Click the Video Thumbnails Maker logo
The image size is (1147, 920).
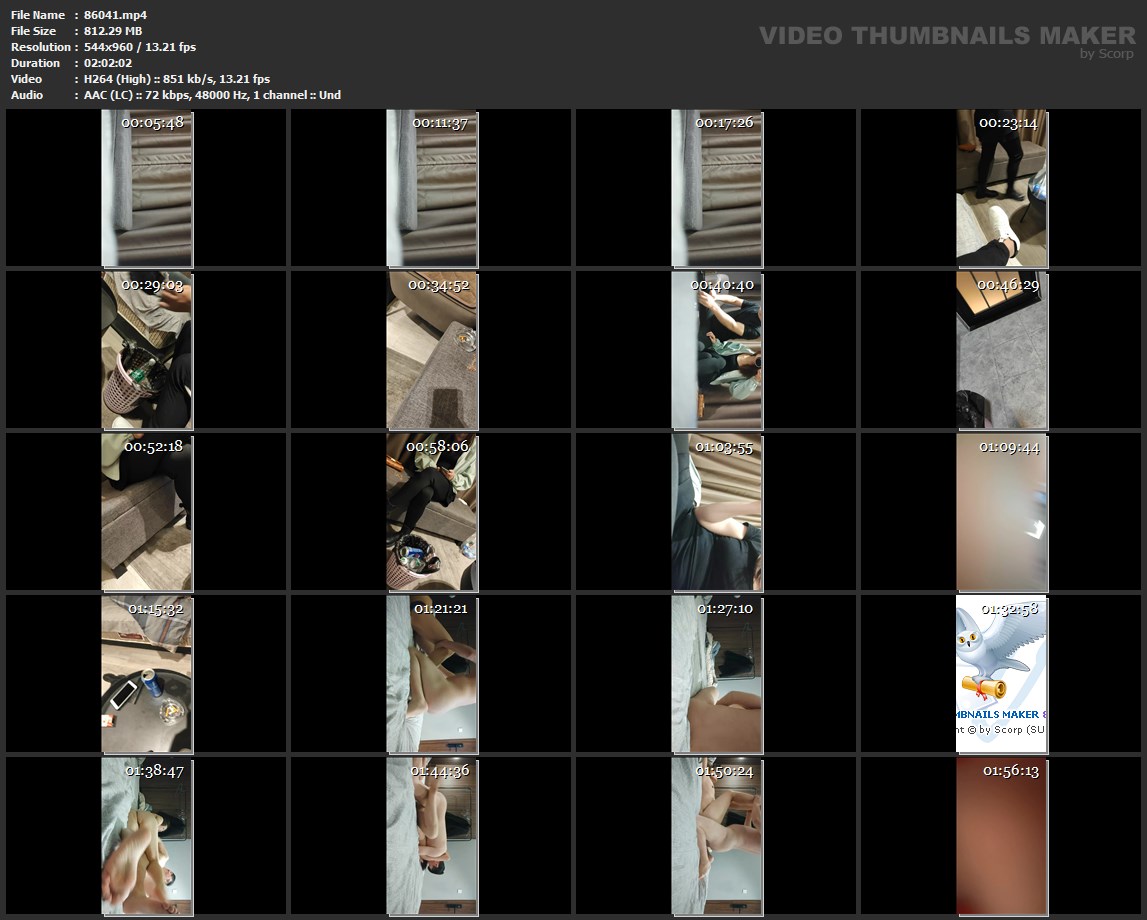pos(946,35)
